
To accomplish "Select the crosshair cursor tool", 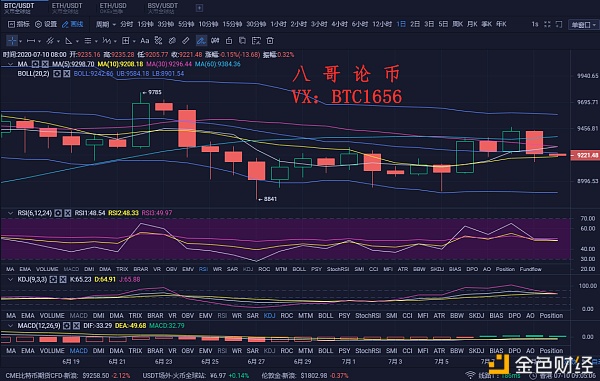I will click(12, 41).
